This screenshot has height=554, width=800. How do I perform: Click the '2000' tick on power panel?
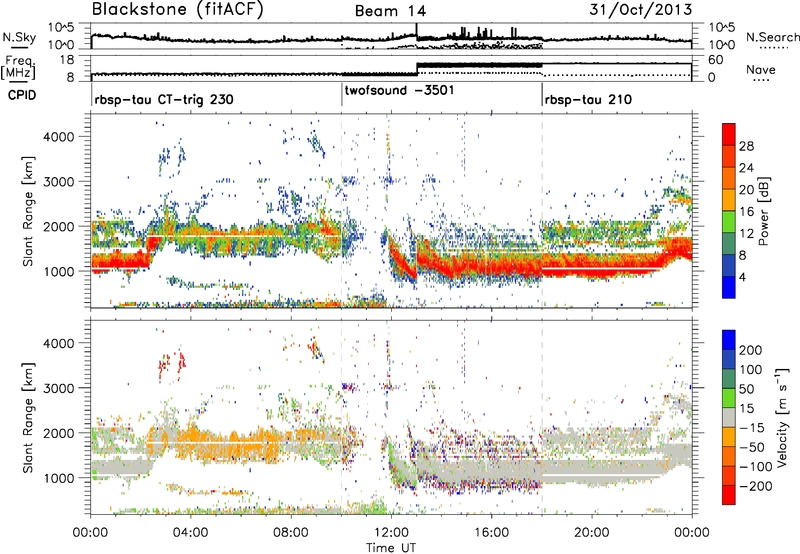click(59, 226)
